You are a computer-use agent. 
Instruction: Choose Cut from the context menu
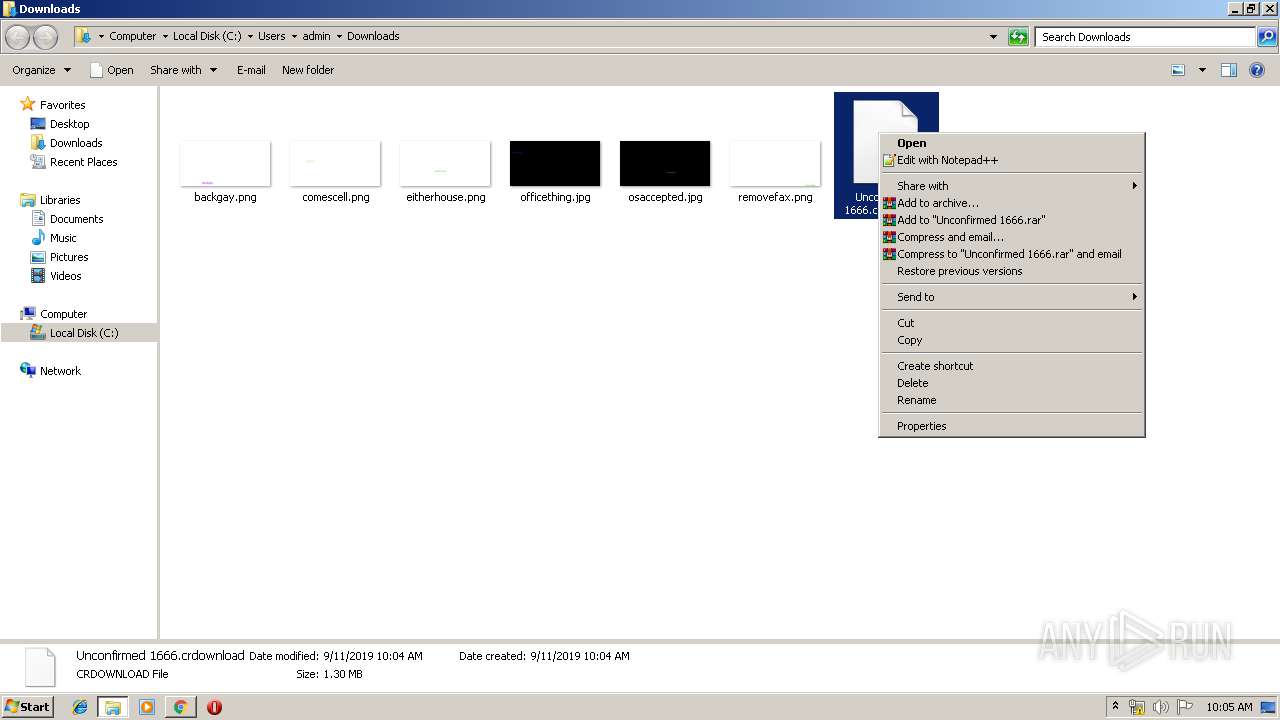[x=1011, y=323]
